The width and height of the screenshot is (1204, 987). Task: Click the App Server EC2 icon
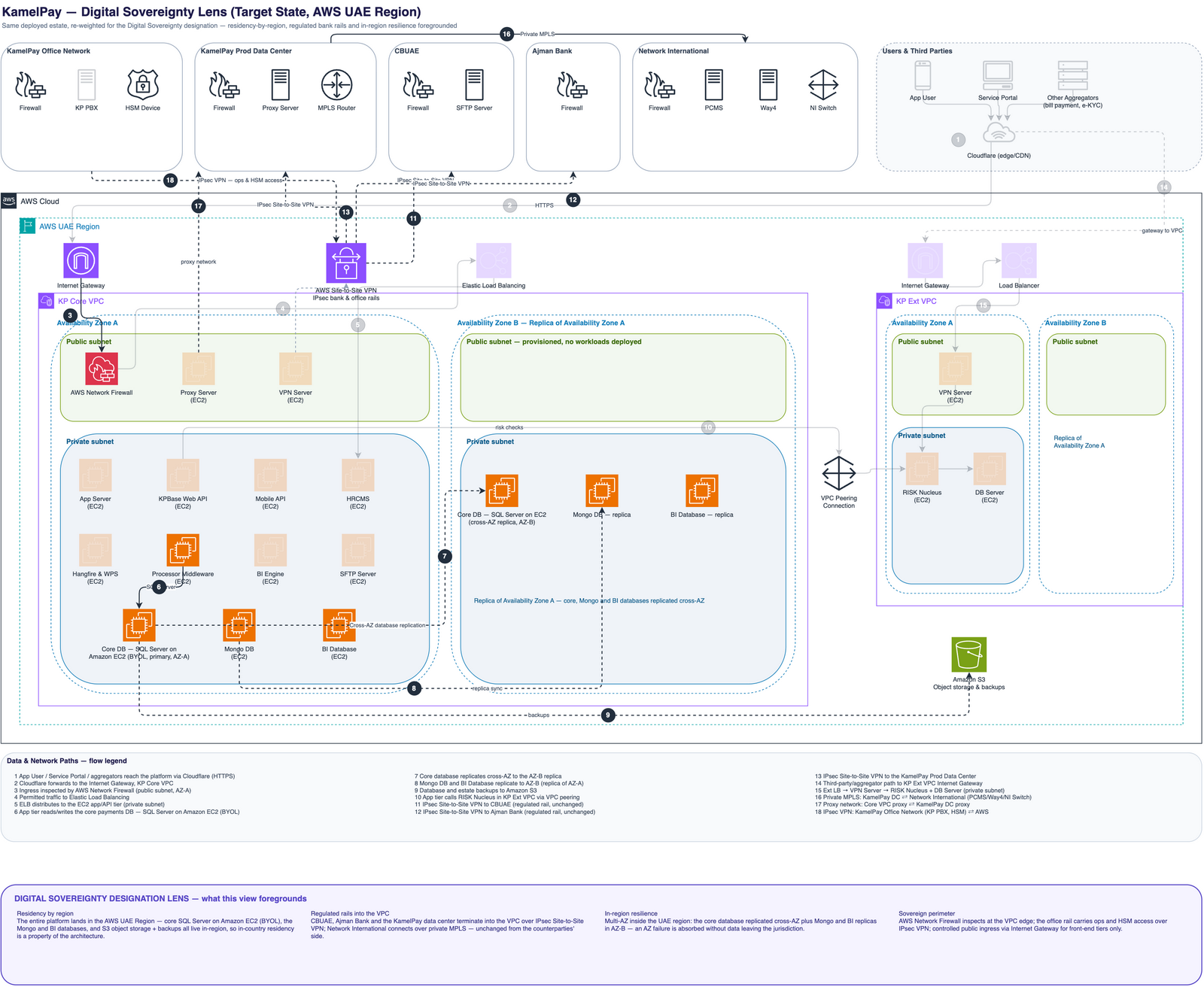tap(96, 475)
